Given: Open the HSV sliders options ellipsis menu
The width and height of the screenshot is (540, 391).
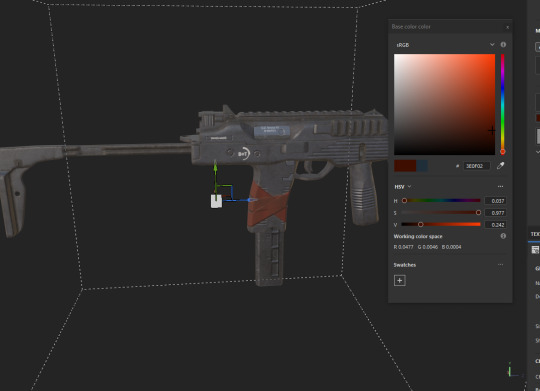Looking at the screenshot, I should click(500, 186).
